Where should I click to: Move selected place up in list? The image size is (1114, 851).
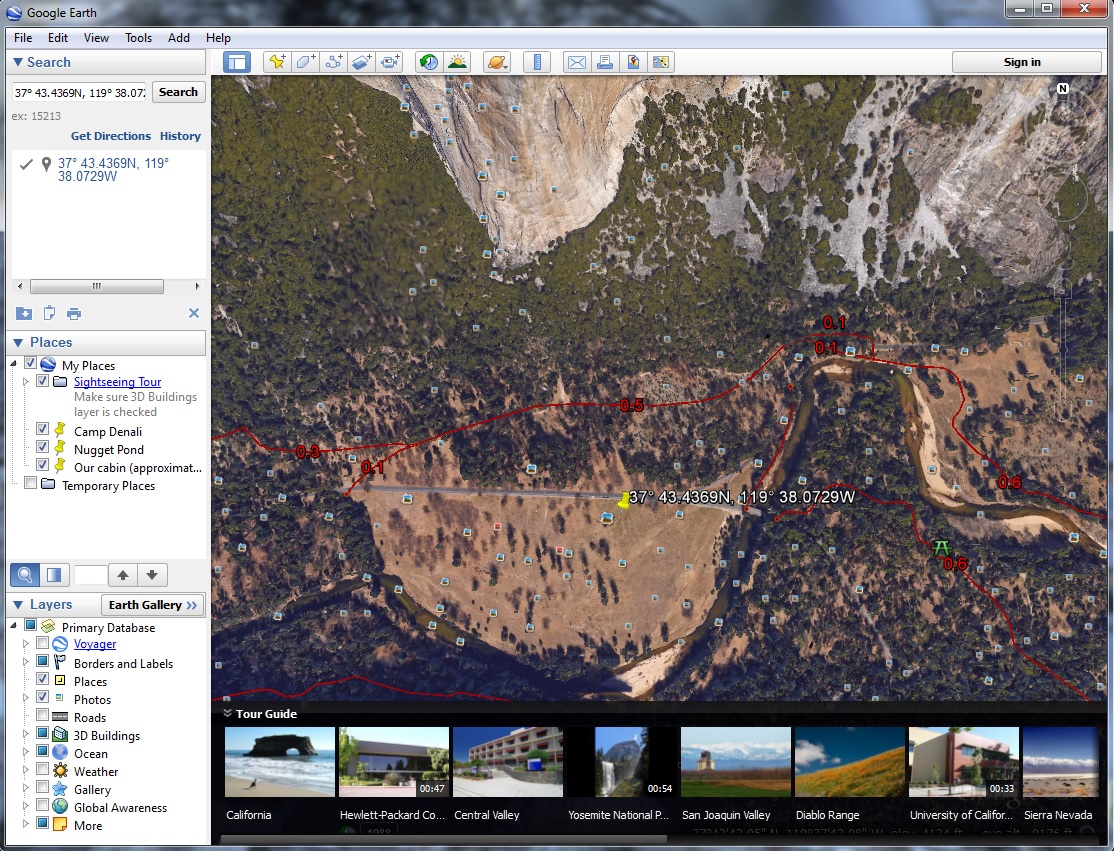tap(123, 575)
